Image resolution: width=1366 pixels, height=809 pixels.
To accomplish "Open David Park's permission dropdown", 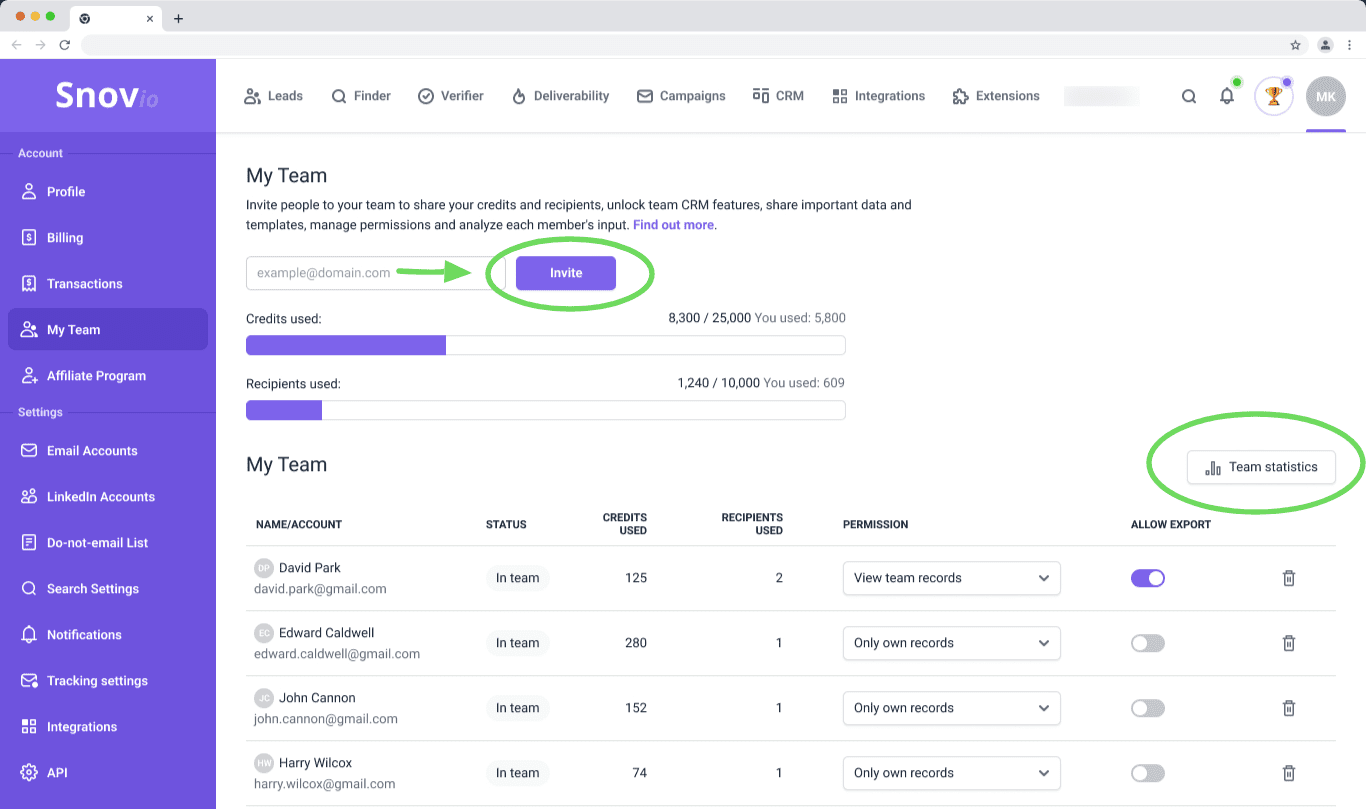I will coord(951,578).
